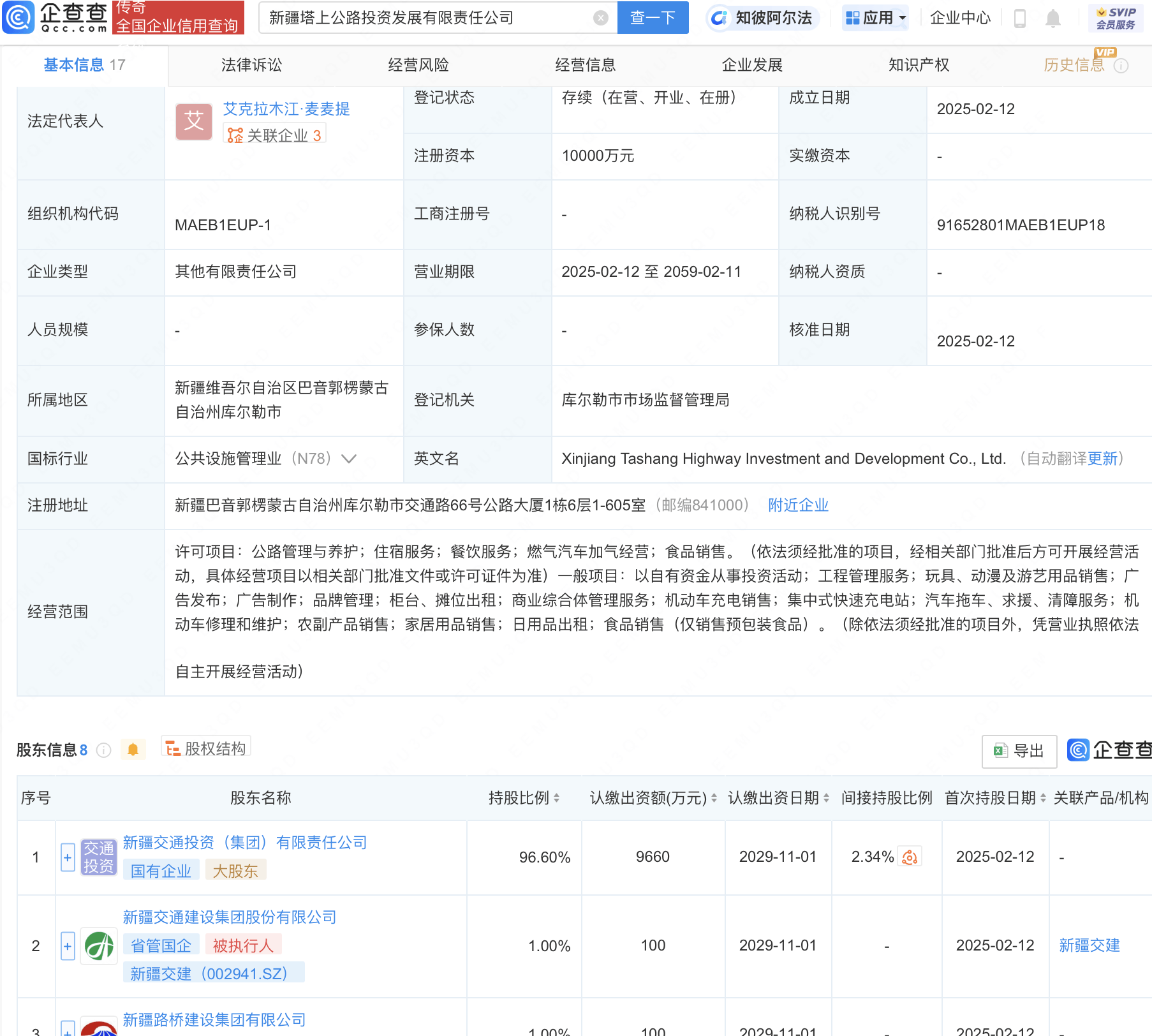Expand 国标行业 chevron dropdown

point(349,459)
